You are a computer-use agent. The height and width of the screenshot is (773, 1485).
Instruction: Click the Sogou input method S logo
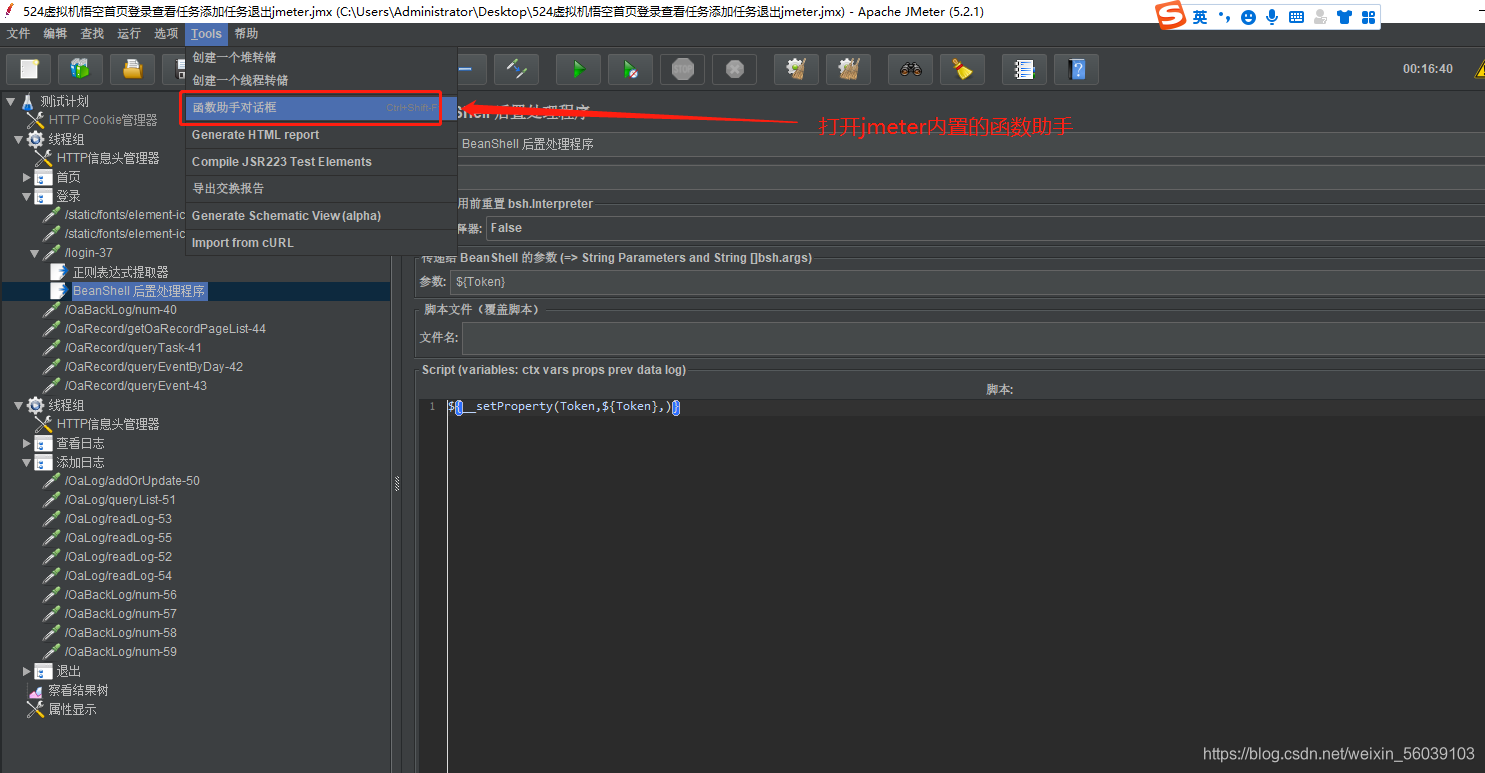(1170, 16)
